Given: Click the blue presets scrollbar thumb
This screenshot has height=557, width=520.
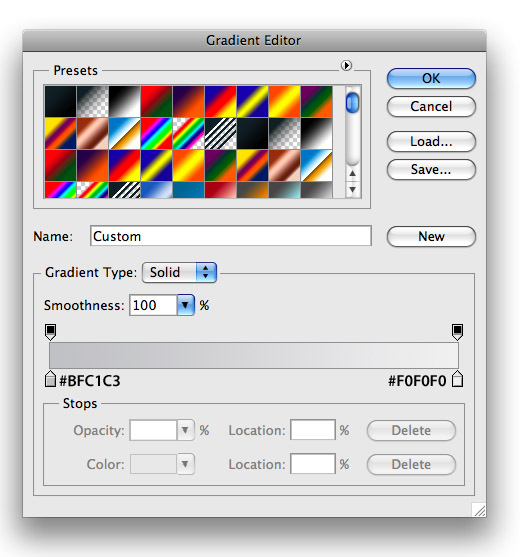Looking at the screenshot, I should (x=352, y=103).
